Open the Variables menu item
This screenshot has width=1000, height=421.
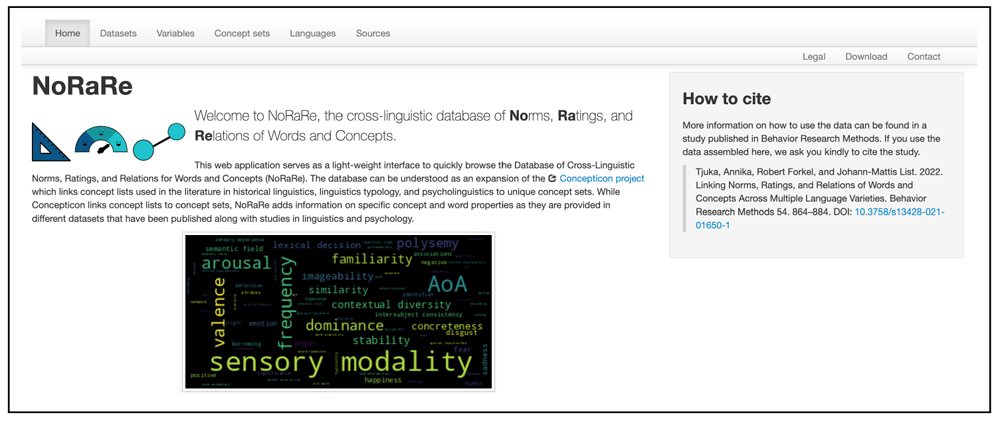pos(175,33)
